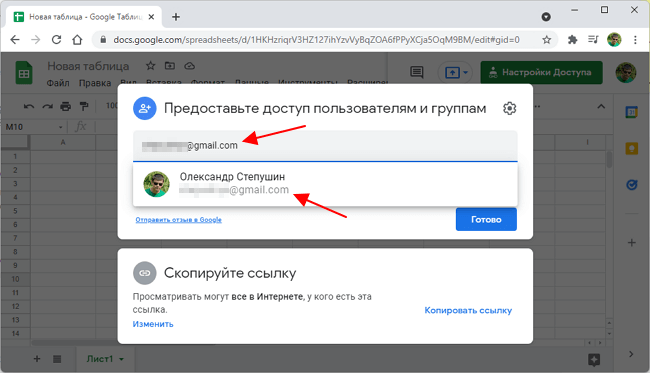
Task: Click the print icon
Action: click(x=65, y=107)
